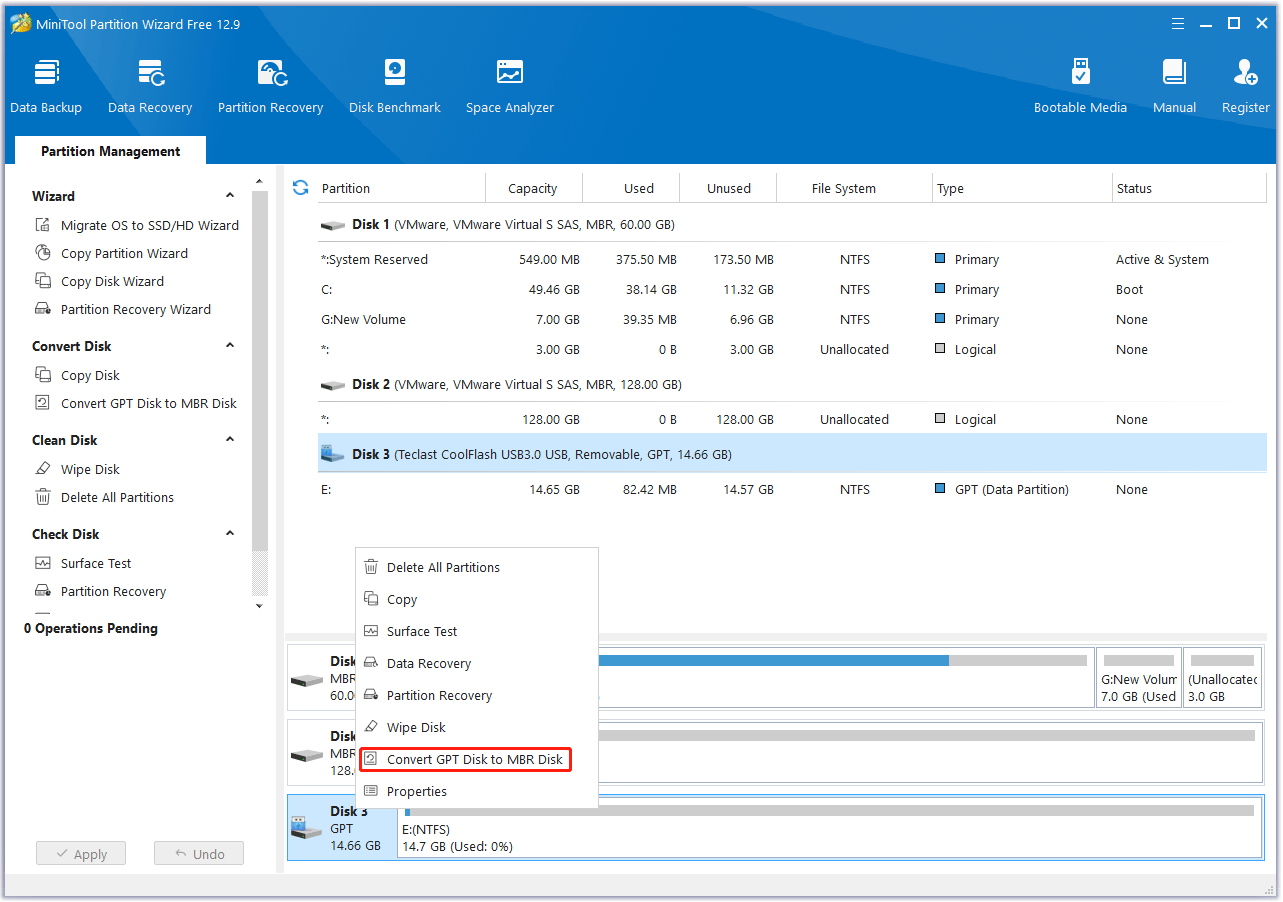The width and height of the screenshot is (1283, 902).
Task: Open Properties from context menu
Action: coord(477,791)
